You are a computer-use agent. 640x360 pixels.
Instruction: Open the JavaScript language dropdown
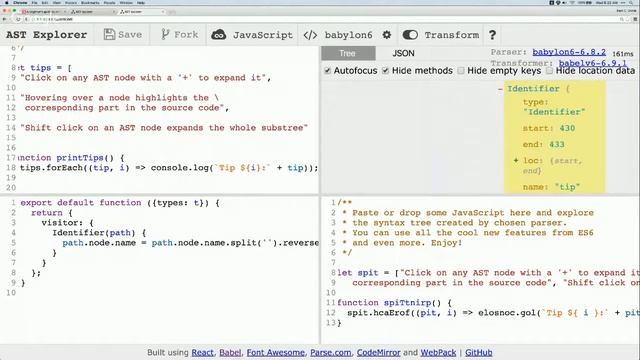252,35
